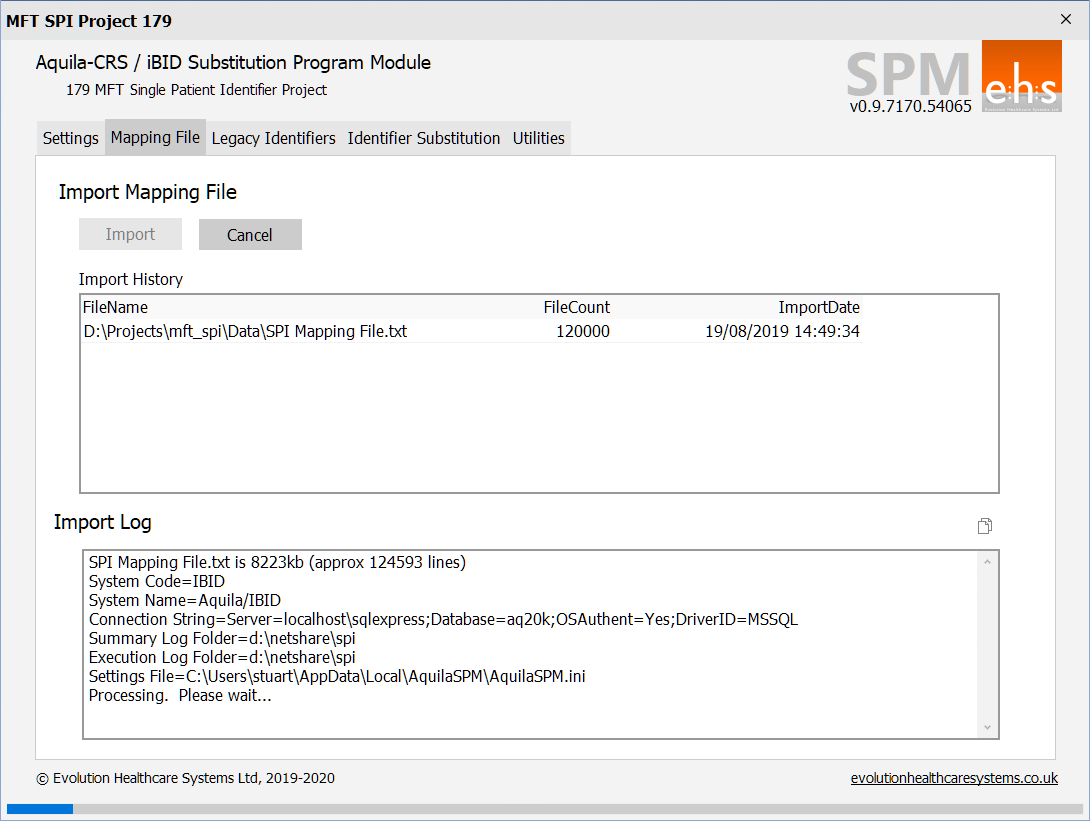This screenshot has width=1090, height=821.
Task: Click the Connection String line in log
Action: tap(443, 619)
